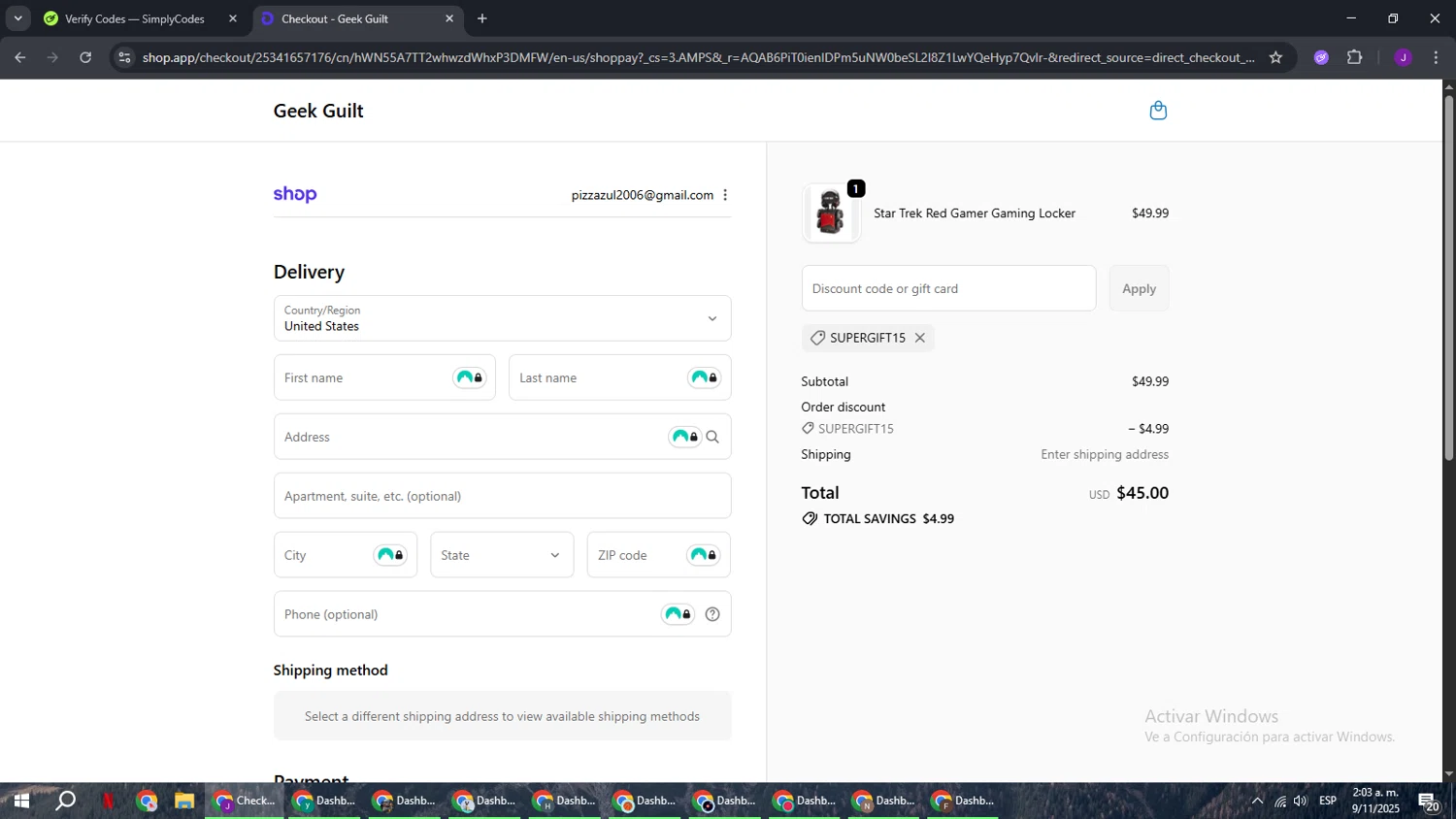Viewport: 1456px width, 819px height.
Task: Bookmark this page with the star icon
Action: coord(1275,57)
